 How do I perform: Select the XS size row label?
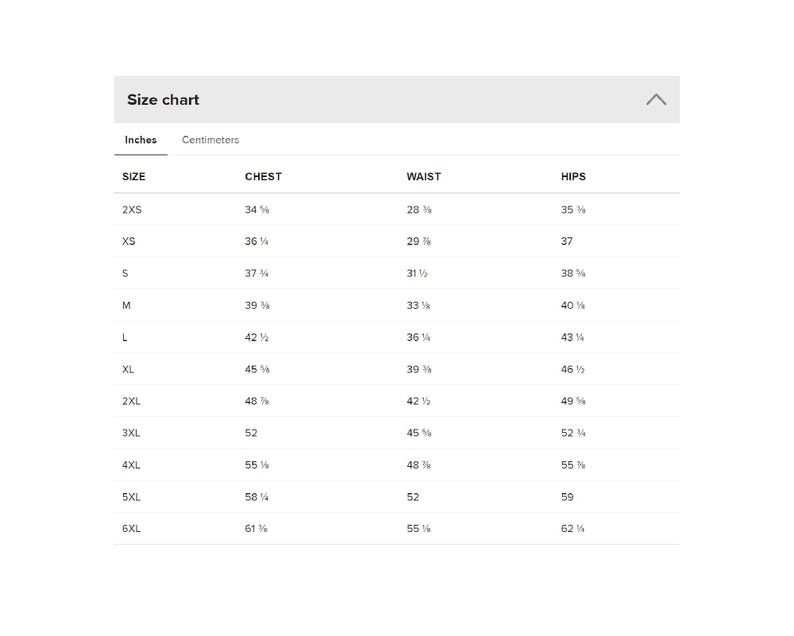tap(129, 242)
